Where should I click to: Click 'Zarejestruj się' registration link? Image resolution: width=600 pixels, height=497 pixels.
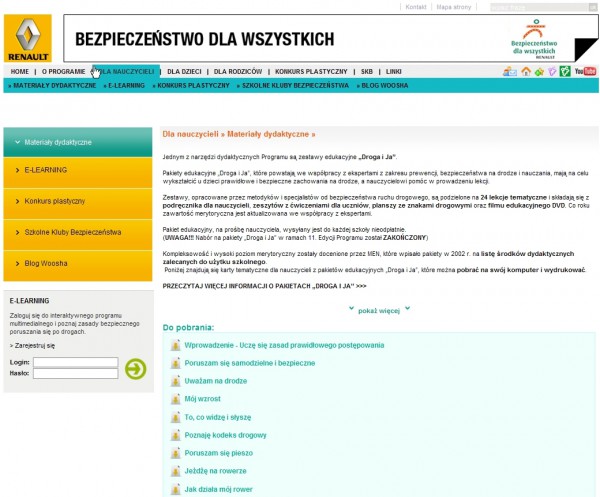pos(34,345)
